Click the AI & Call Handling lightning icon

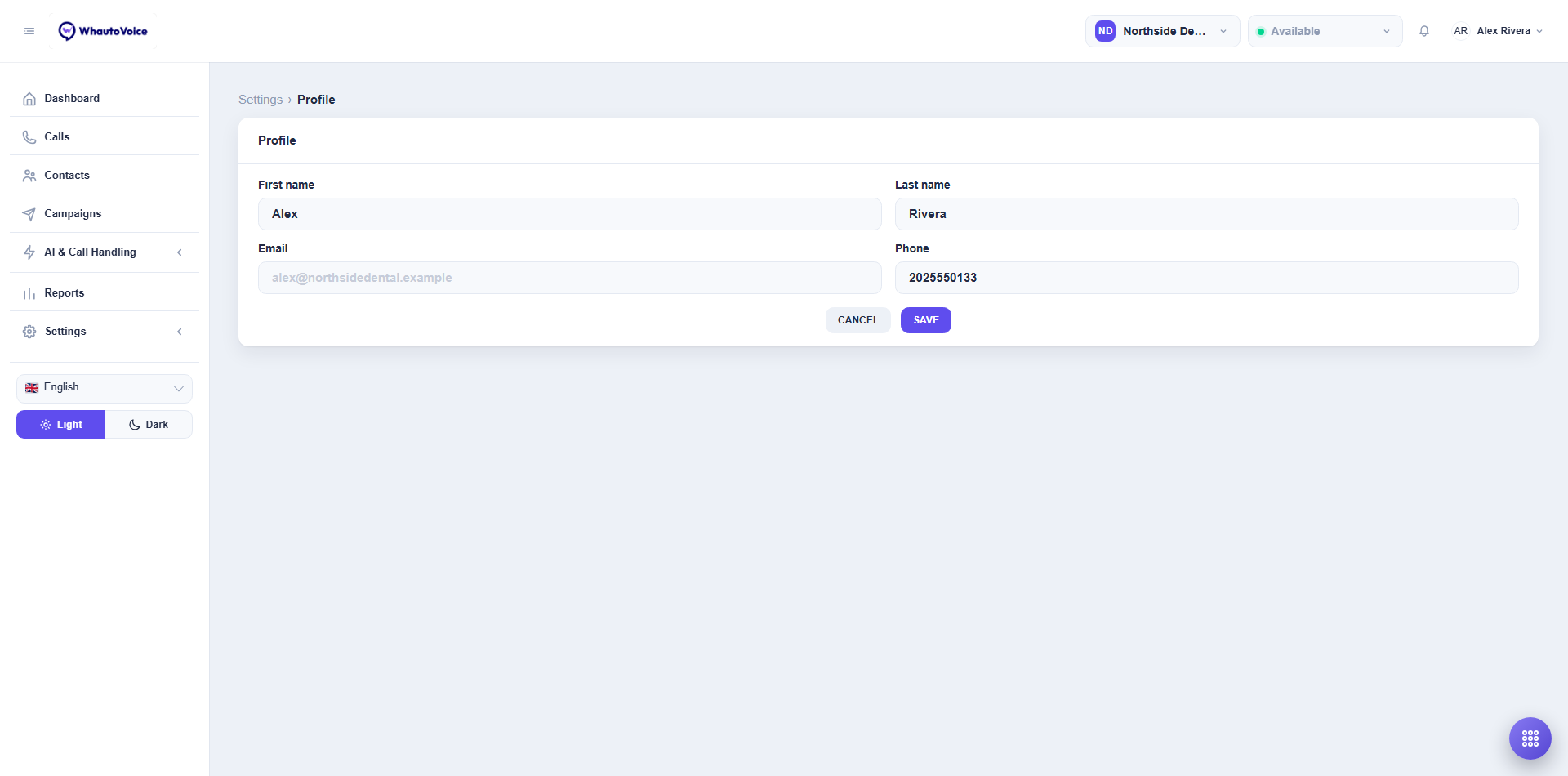[x=29, y=252]
